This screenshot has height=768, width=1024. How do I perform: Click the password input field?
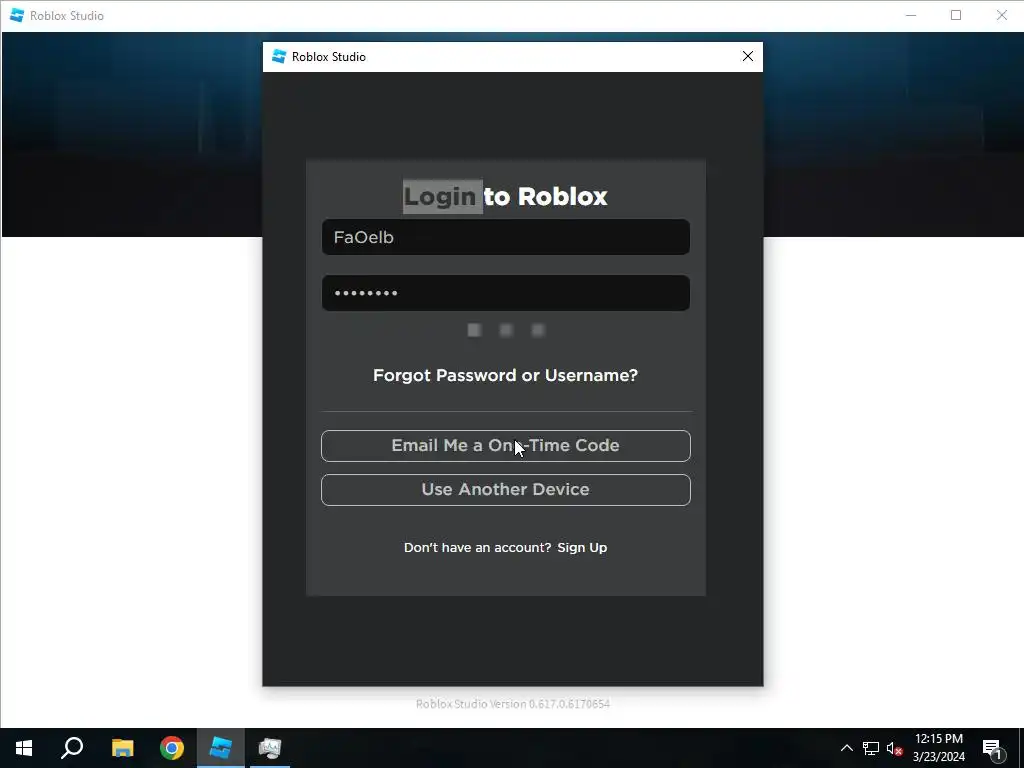tap(505, 293)
